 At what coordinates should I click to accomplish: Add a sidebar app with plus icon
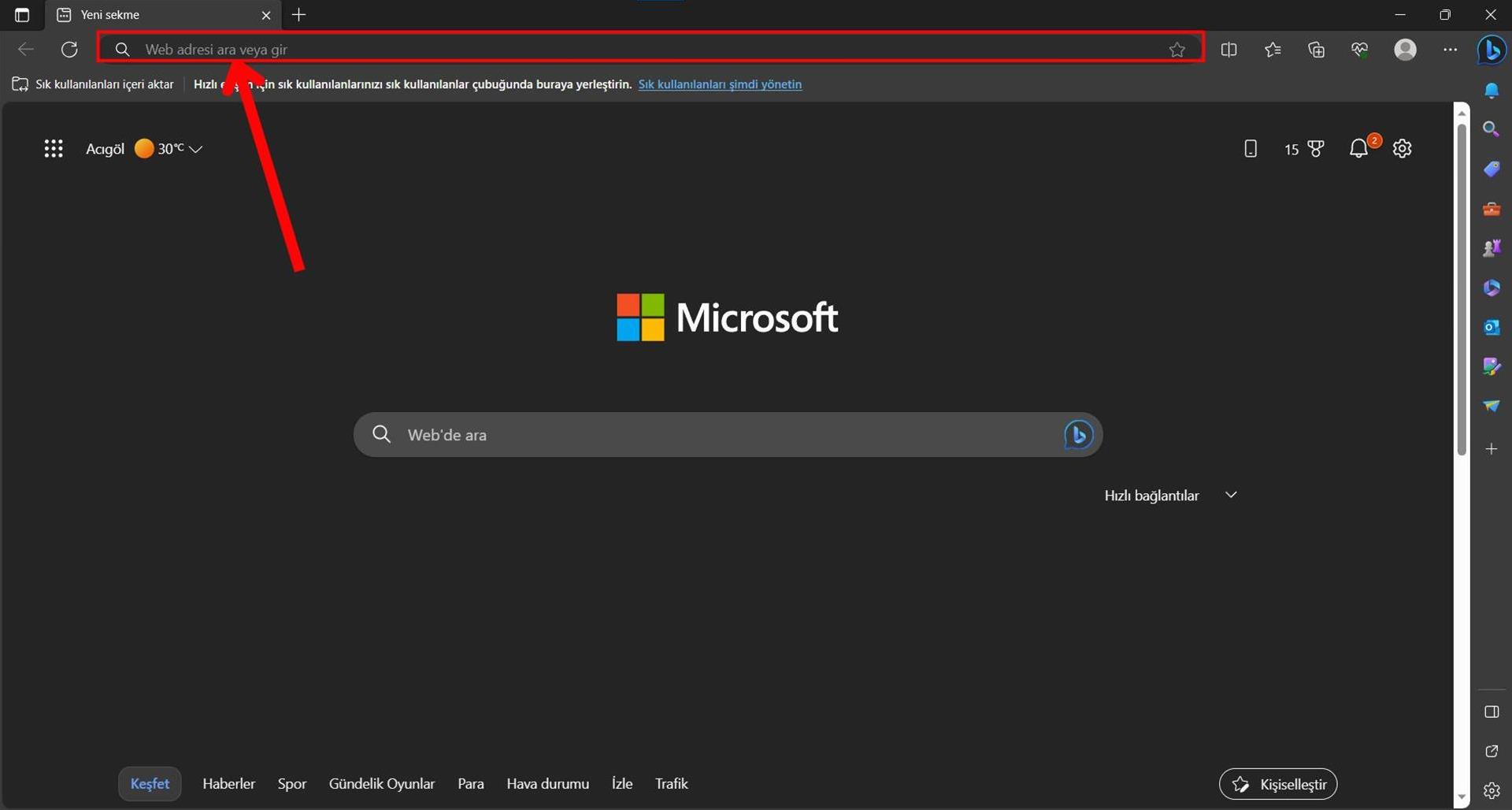[1492, 449]
